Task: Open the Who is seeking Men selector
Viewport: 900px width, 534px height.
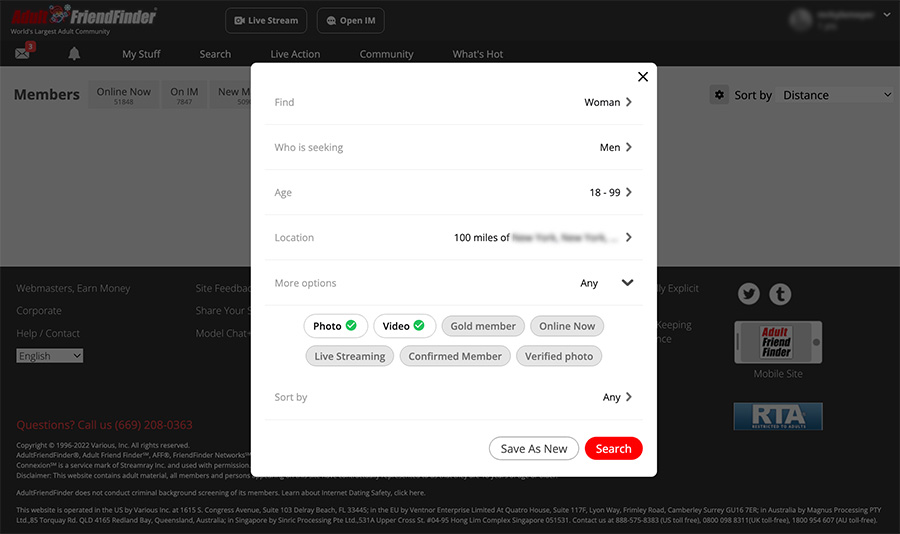Action: pos(453,147)
